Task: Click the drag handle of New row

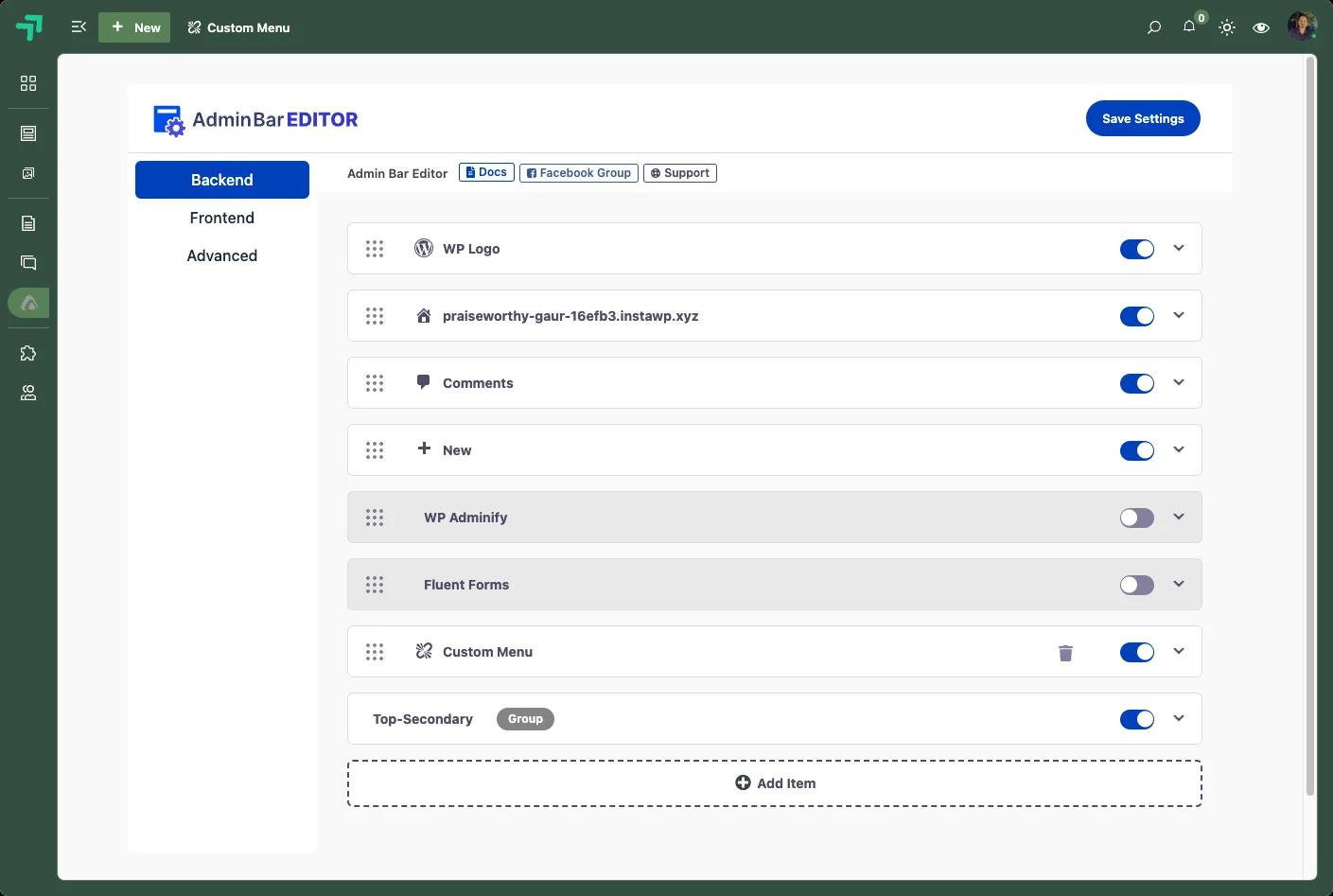Action: pos(375,450)
